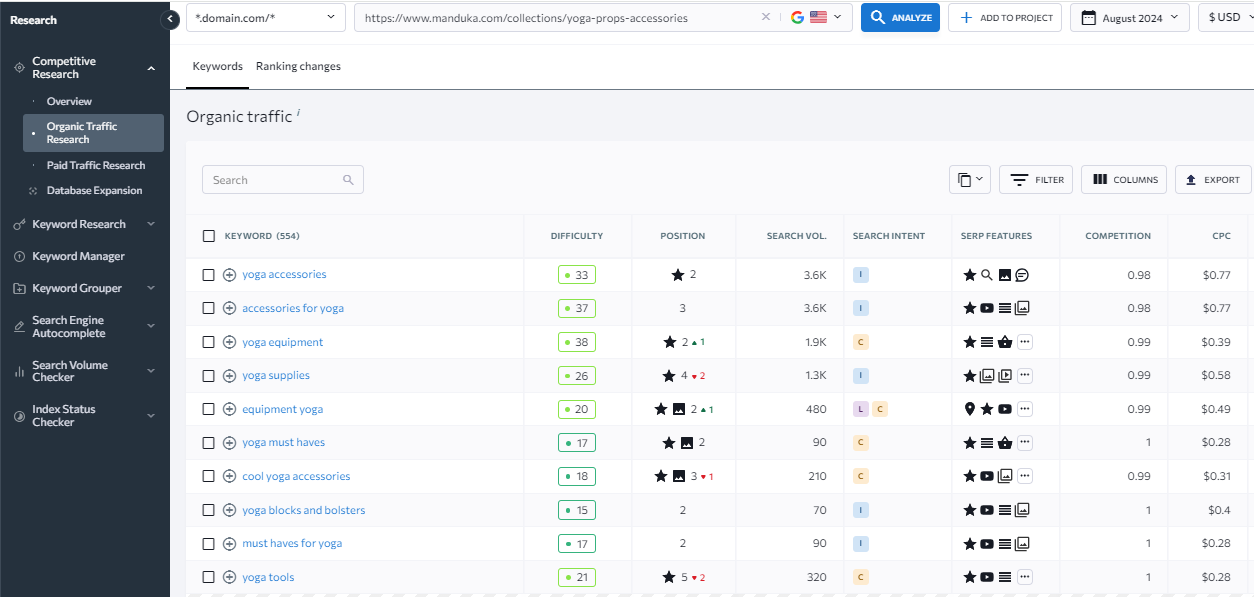Click the Organic traffic info icon

pos(298,113)
